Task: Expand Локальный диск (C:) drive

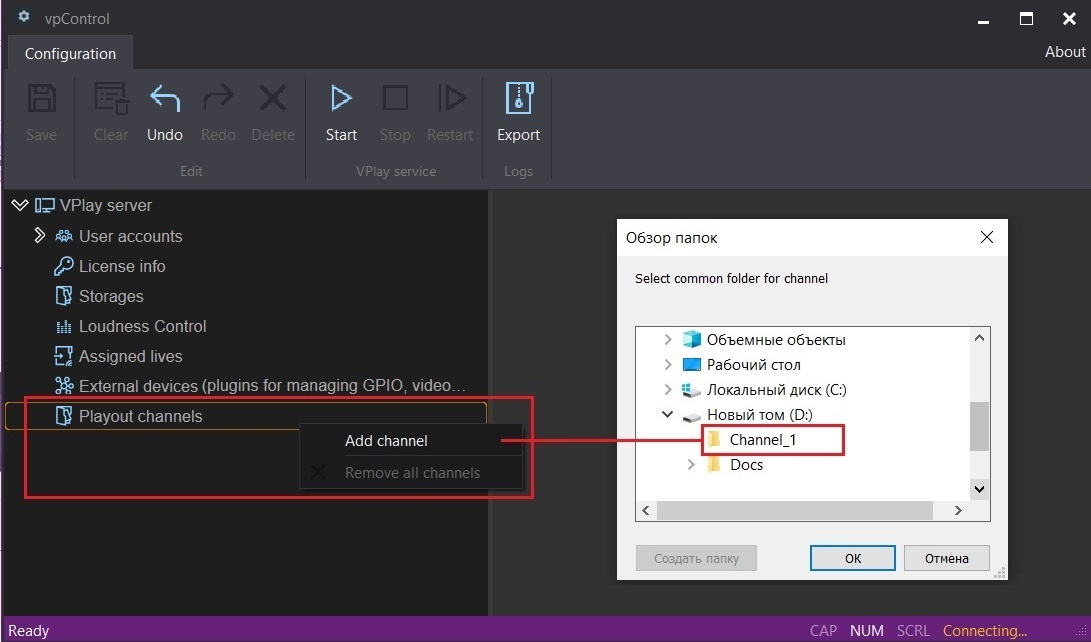Action: pos(668,390)
